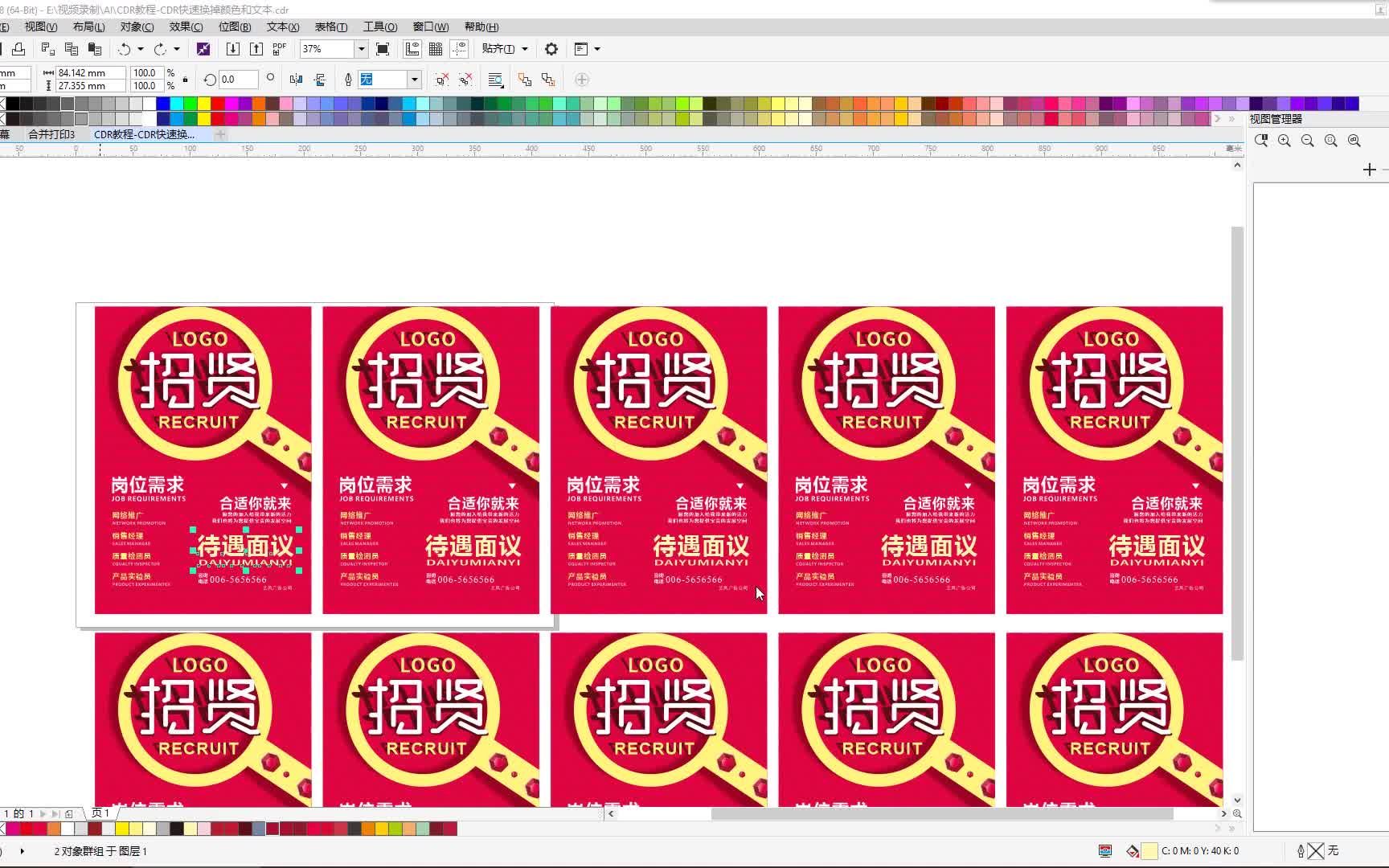Click the Zoom one-shot icon in View Manager
Screen dimensions: 1389x868
(x=1261, y=141)
